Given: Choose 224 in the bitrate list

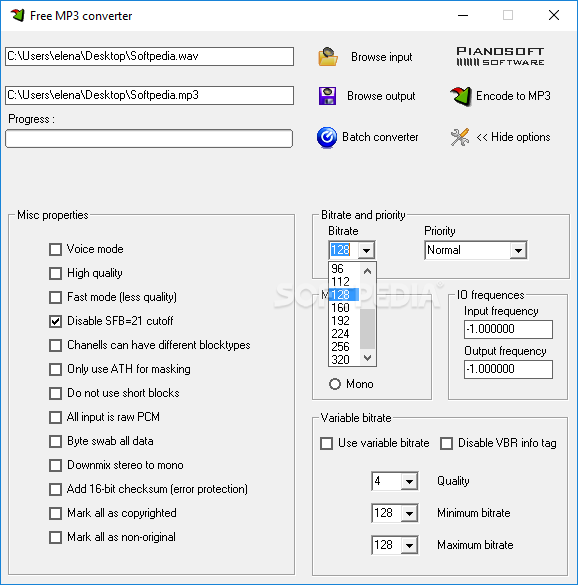Looking at the screenshot, I should pos(344,334).
